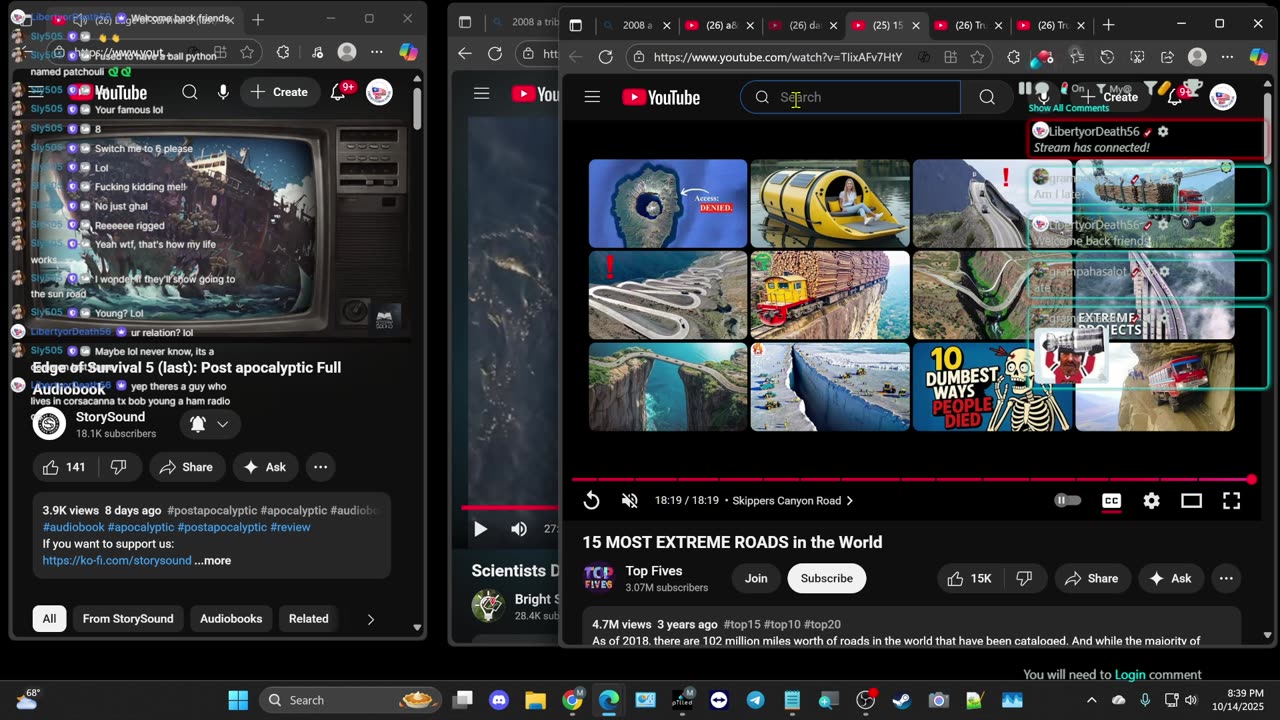
Task: Share the Edge of Survival audiobook
Action: (187, 467)
